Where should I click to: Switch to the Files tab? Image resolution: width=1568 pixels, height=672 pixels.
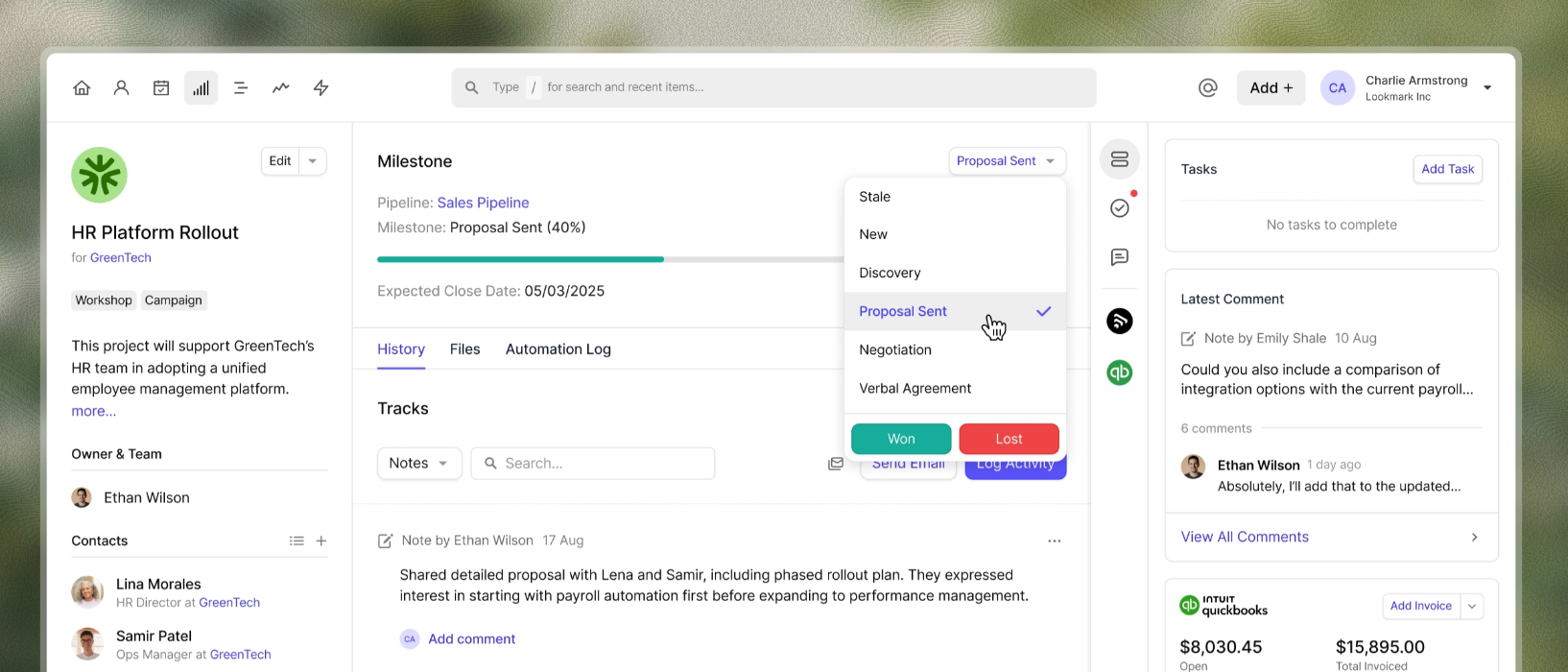[x=465, y=349]
